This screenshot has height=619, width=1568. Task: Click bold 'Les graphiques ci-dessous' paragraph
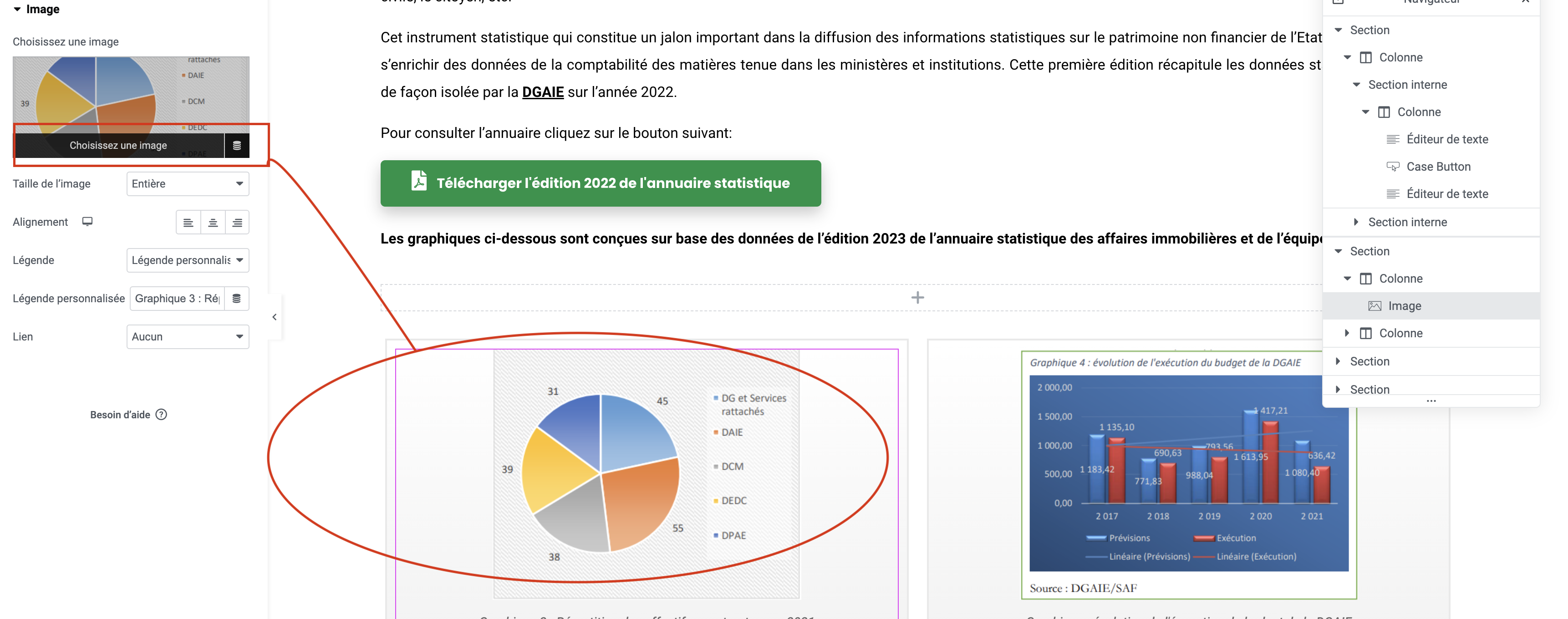(851, 238)
